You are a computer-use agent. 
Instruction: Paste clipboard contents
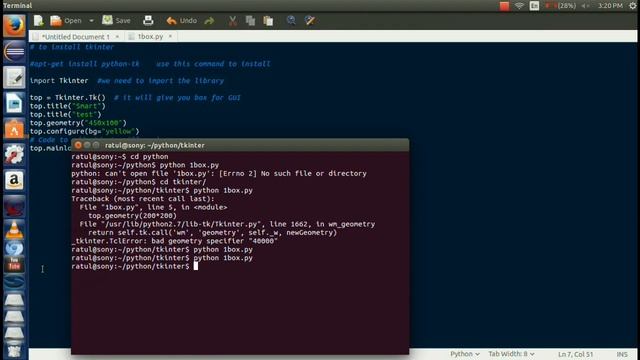(x=268, y=20)
